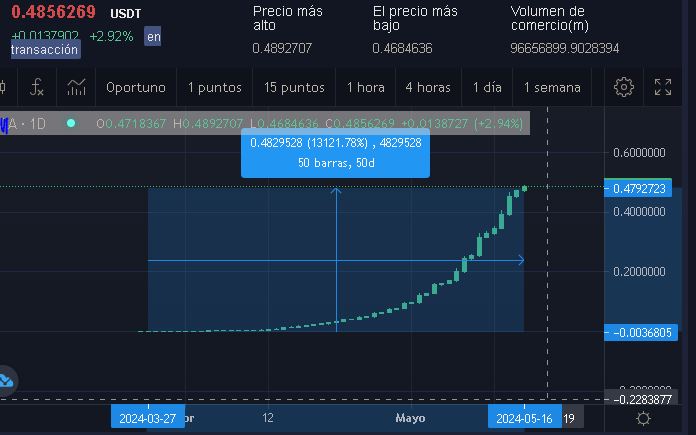This screenshot has width=696, height=435.
Task: Click the +2.92% change percentage
Action: pos(111,36)
